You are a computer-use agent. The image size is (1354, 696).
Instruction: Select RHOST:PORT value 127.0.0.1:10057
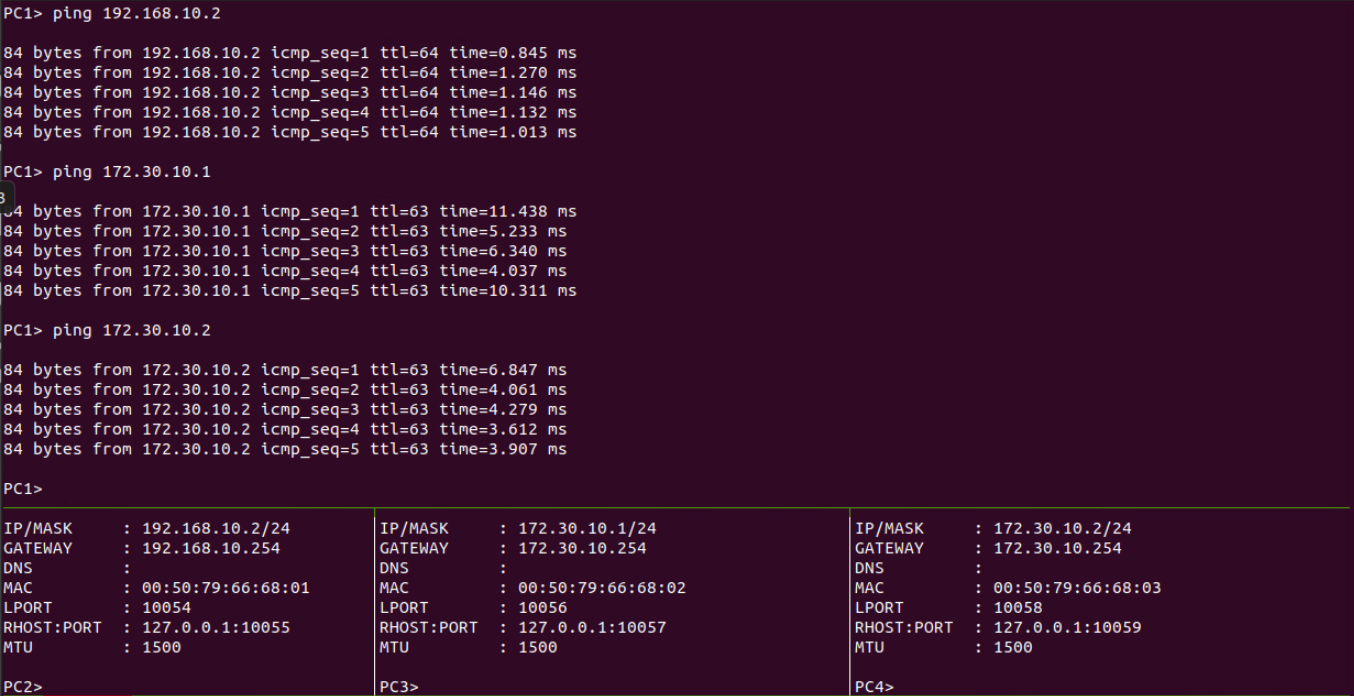[592, 628]
